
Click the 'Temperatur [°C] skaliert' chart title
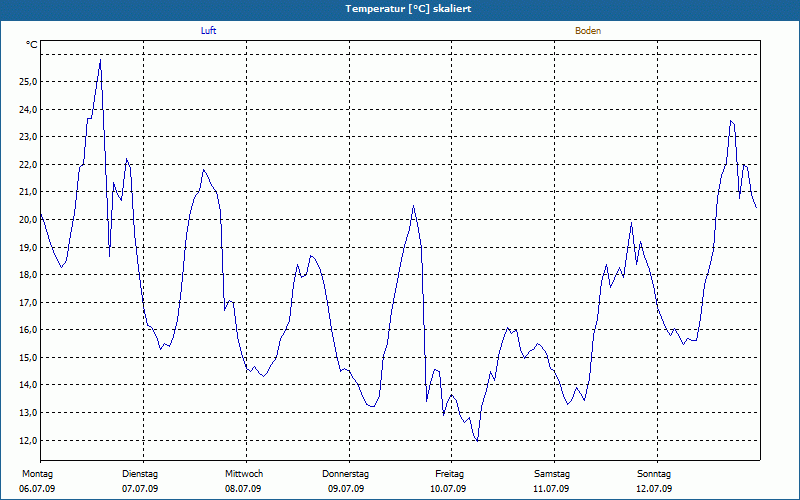point(408,9)
